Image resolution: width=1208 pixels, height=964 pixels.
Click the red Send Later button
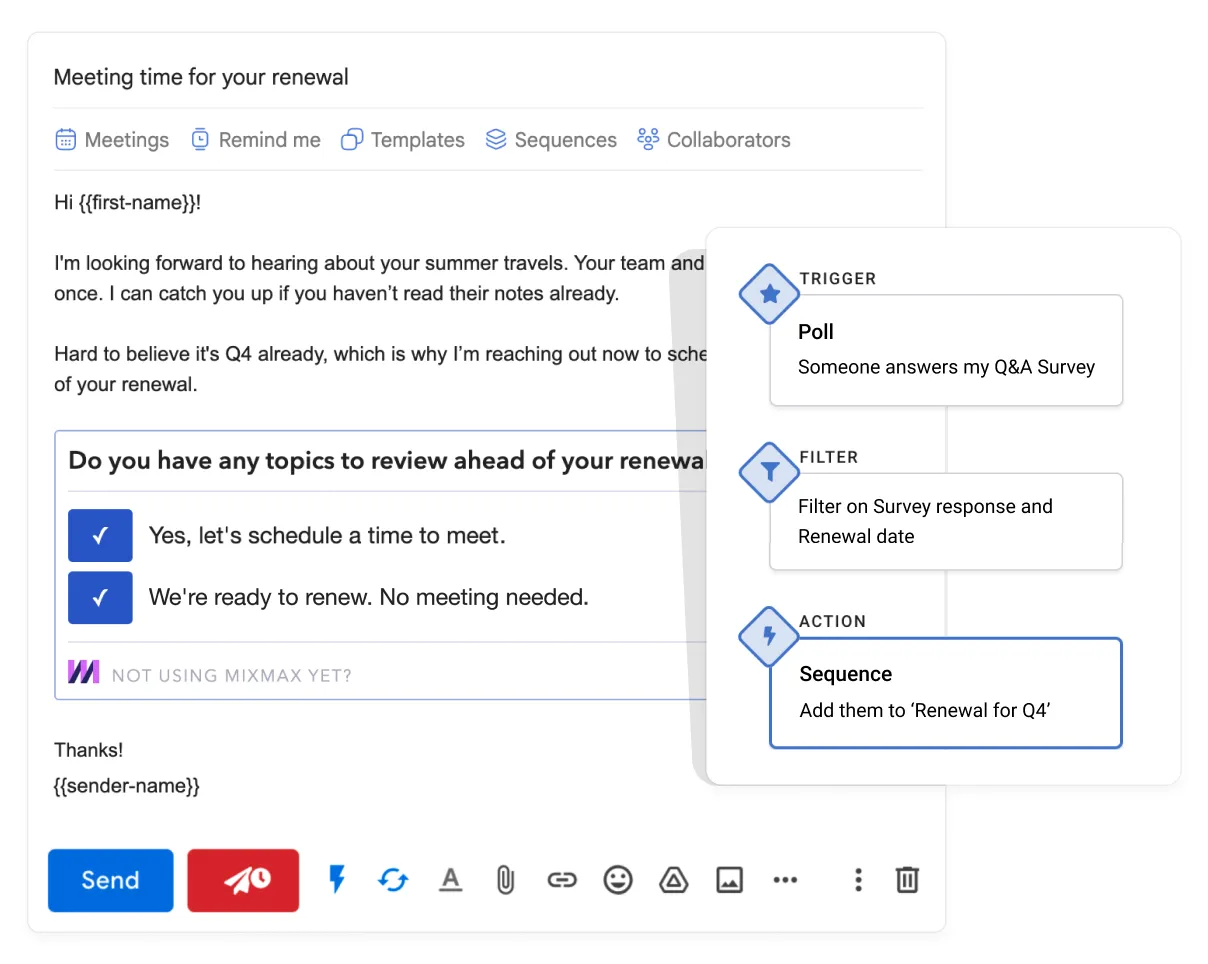(x=243, y=880)
